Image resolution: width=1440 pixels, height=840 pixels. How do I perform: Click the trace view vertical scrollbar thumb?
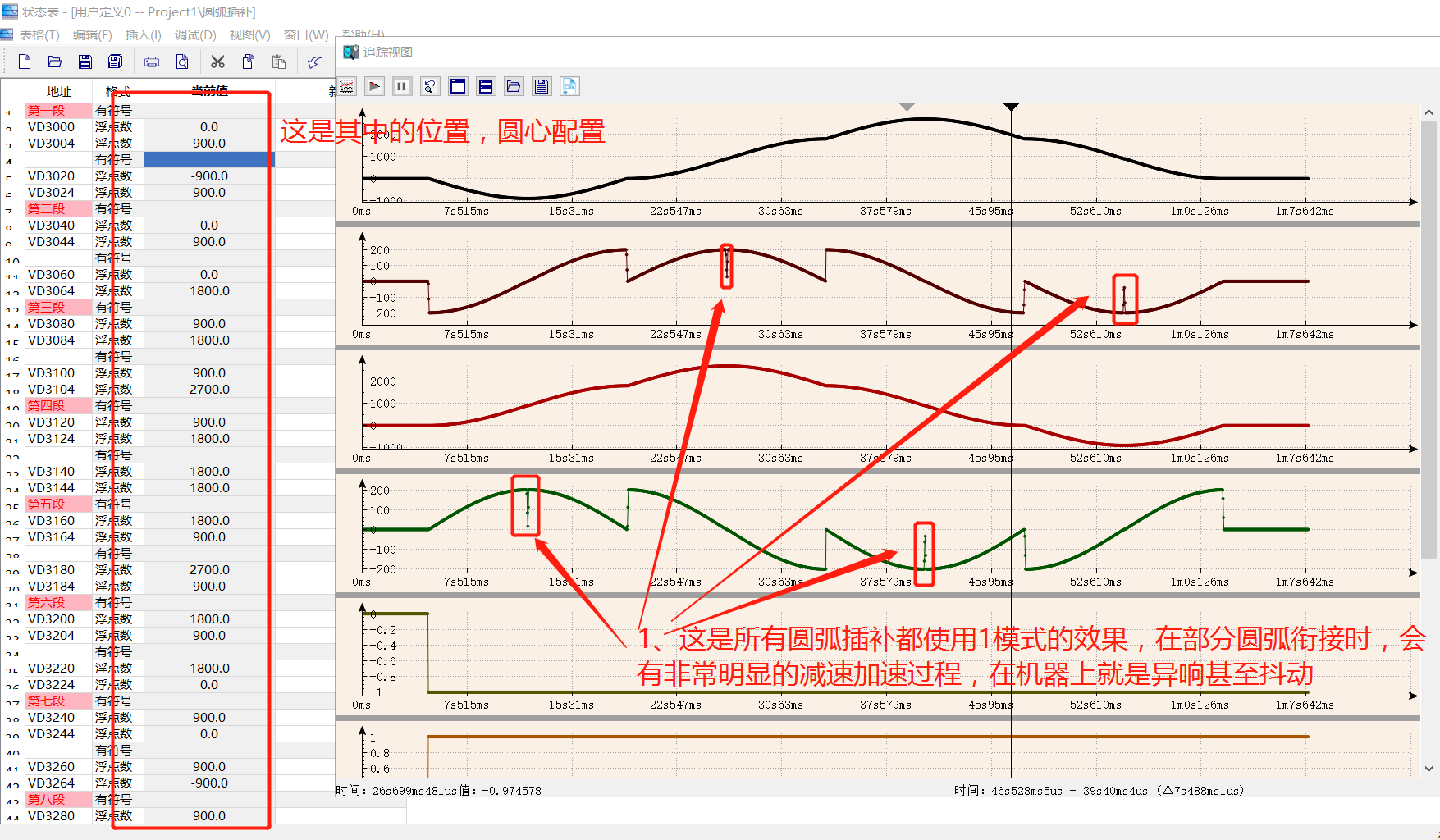pos(1429,340)
